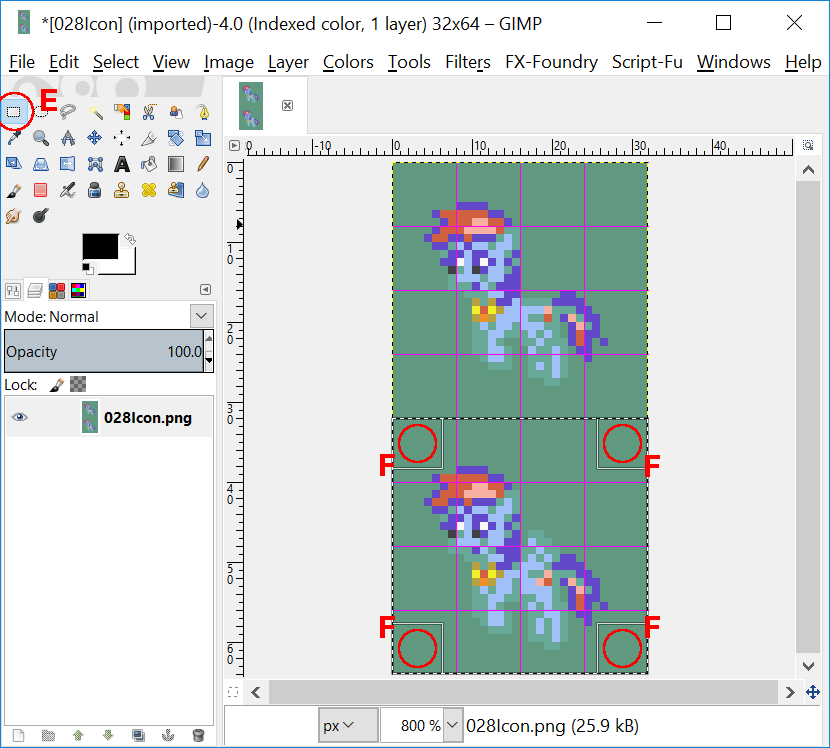Select the Clone stamp tool
The image size is (830, 748).
tap(122, 190)
